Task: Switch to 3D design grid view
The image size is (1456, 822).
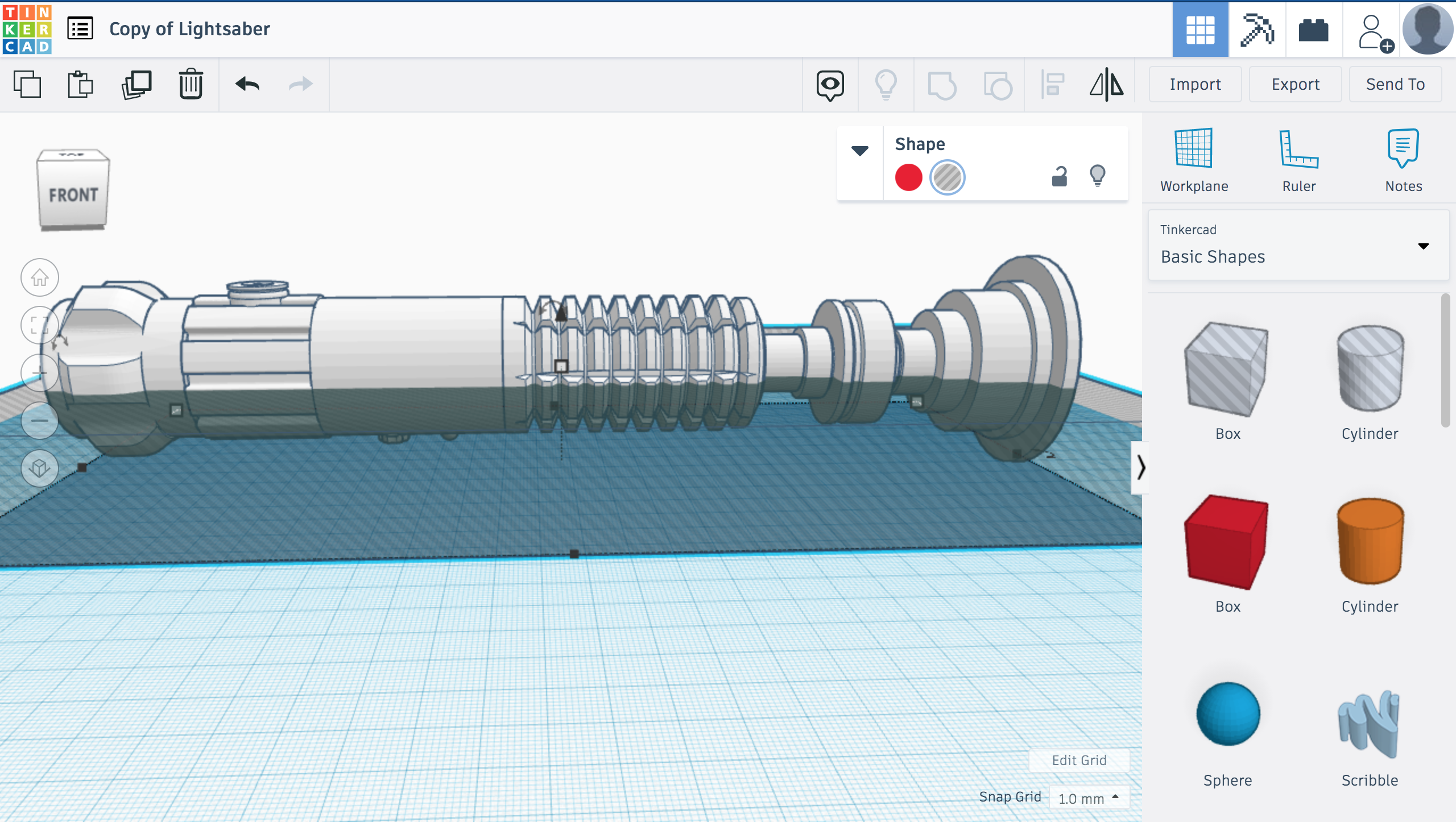Action: pos(1200,30)
